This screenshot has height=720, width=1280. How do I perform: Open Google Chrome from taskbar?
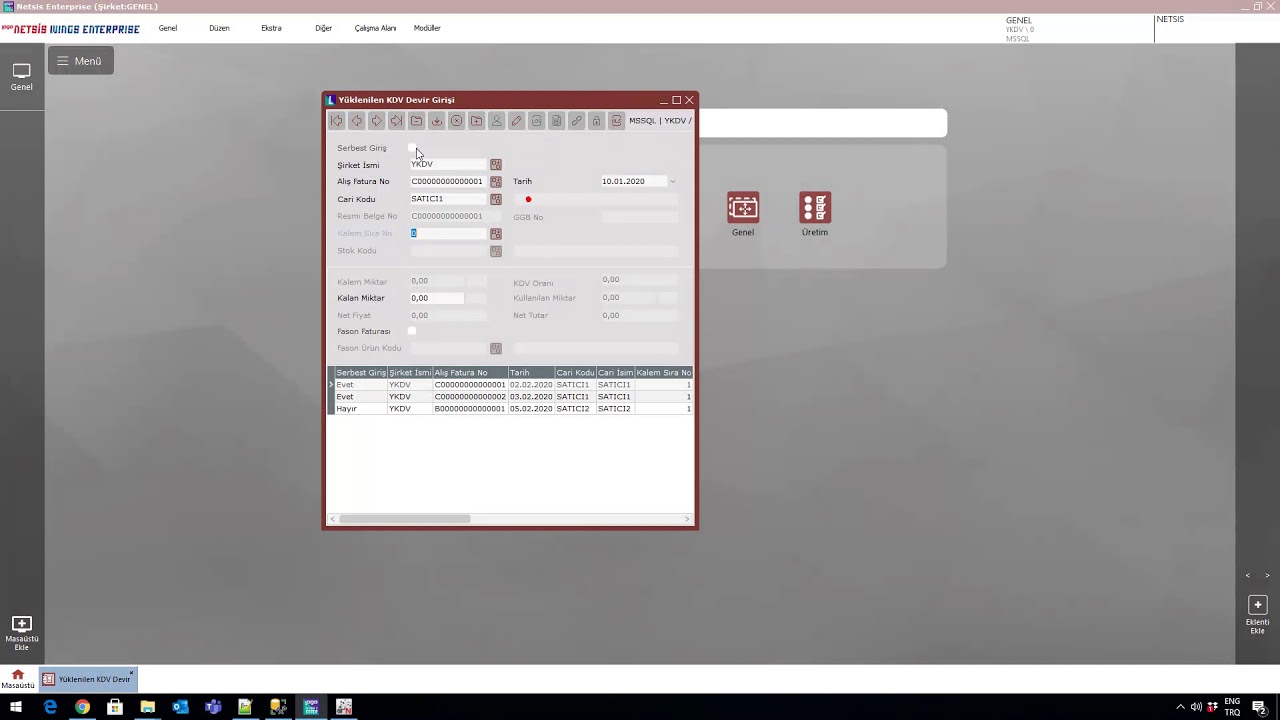(x=82, y=707)
